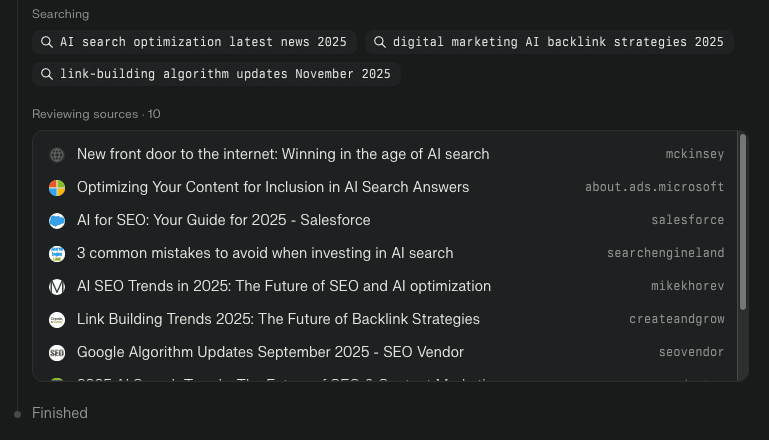Open 'New front door to the internet' source
Image resolution: width=769 pixels, height=440 pixels.
pos(283,155)
